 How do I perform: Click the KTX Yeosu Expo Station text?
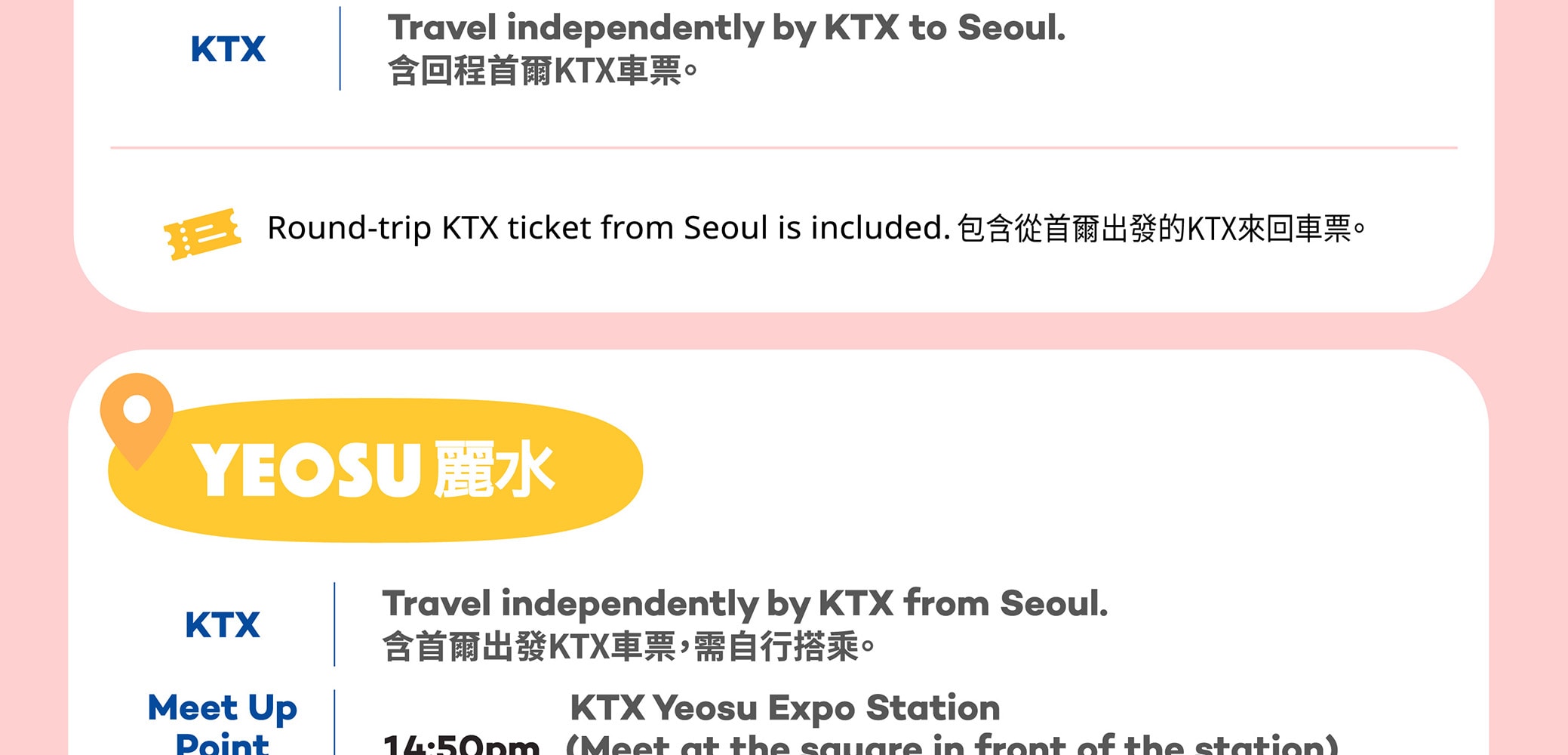[785, 708]
